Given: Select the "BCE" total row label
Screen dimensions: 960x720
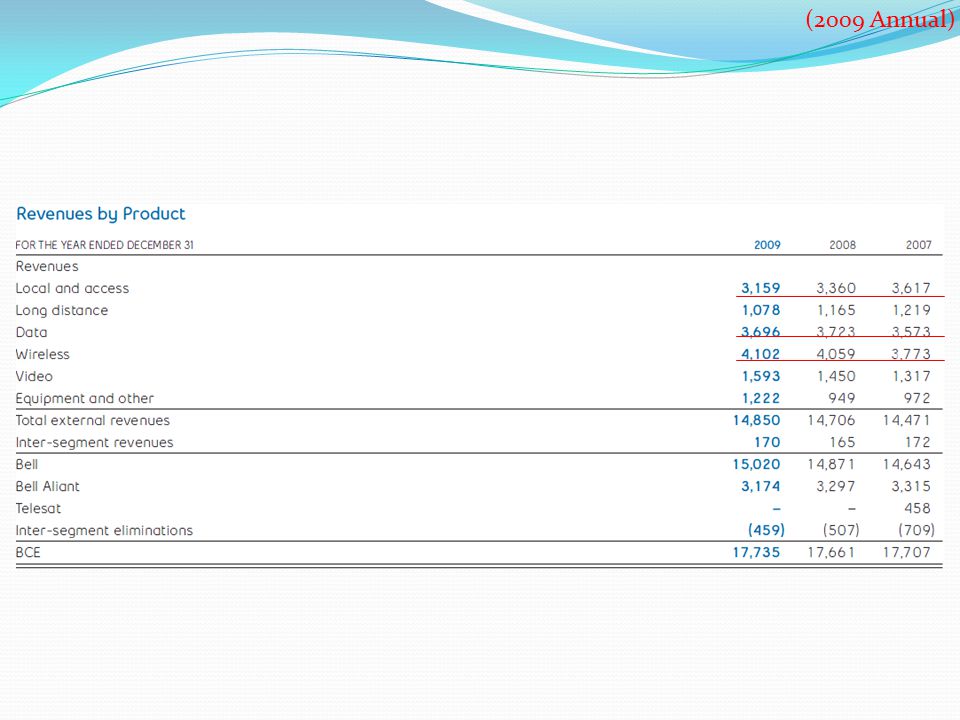Looking at the screenshot, I should pos(28,553).
